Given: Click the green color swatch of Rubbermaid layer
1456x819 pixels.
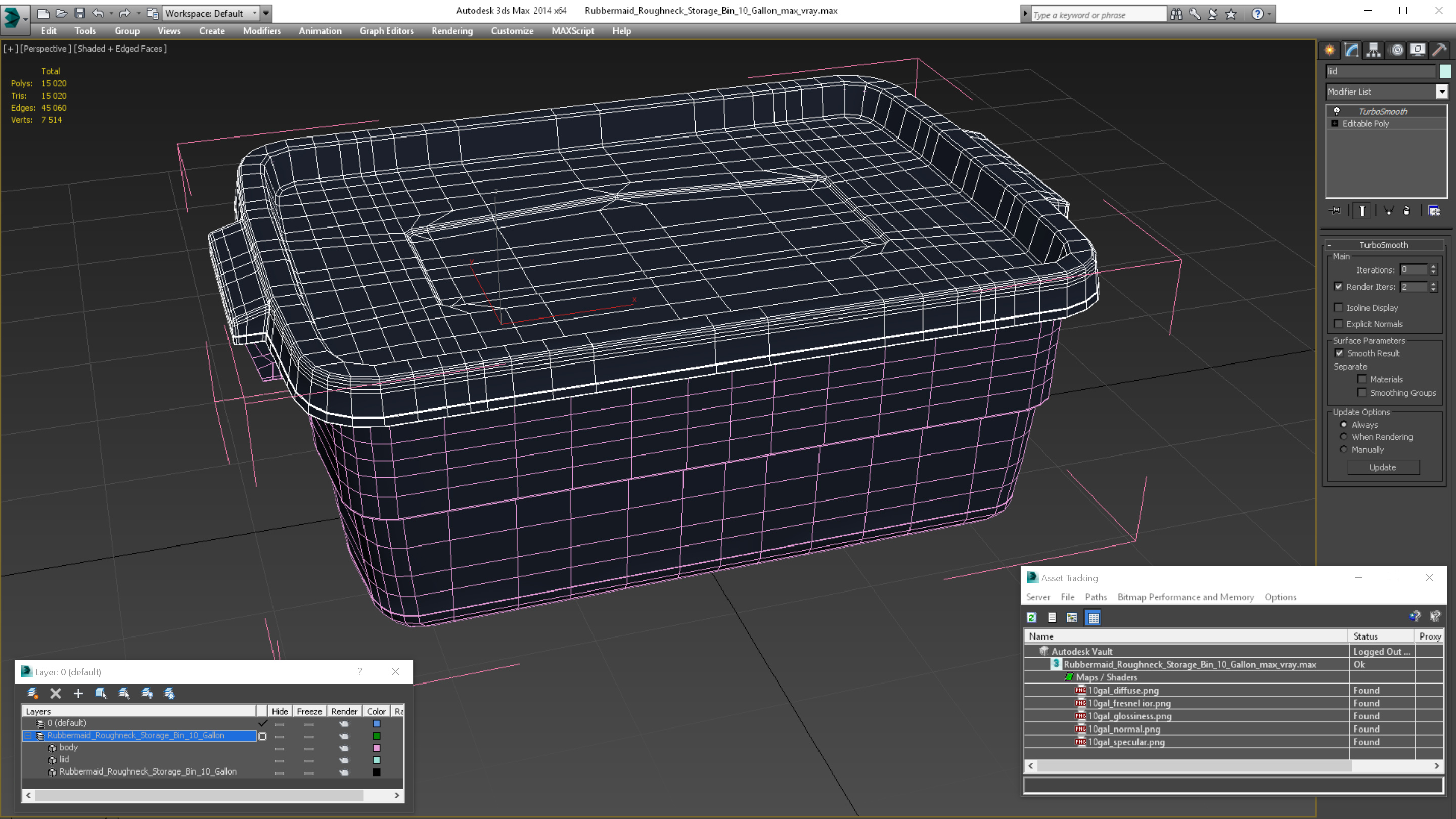Looking at the screenshot, I should click(377, 736).
